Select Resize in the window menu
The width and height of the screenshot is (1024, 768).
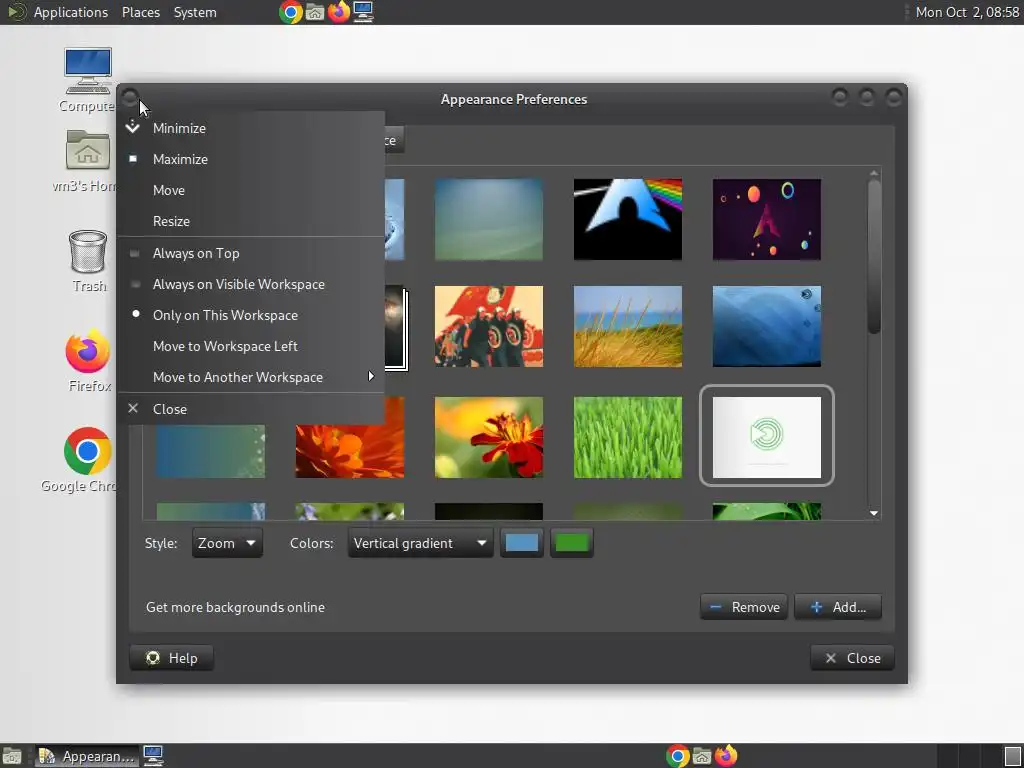click(x=251, y=221)
